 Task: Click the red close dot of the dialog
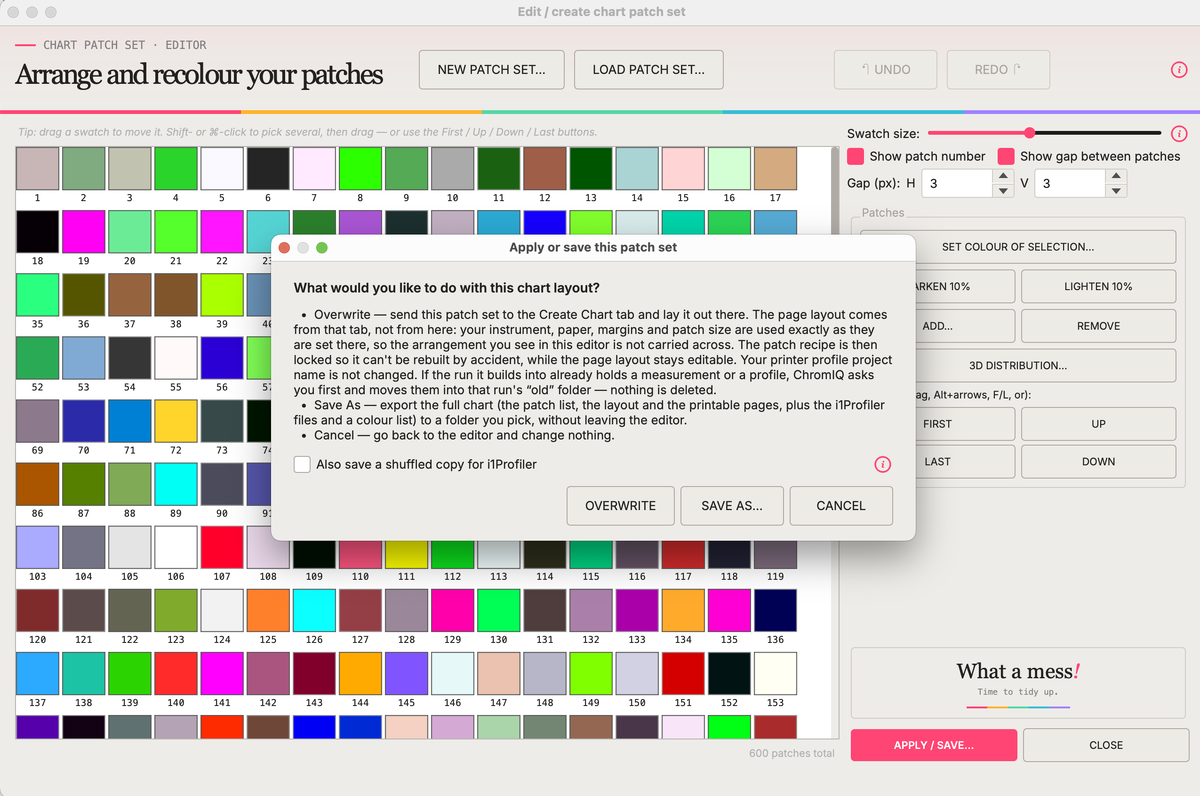(284, 247)
